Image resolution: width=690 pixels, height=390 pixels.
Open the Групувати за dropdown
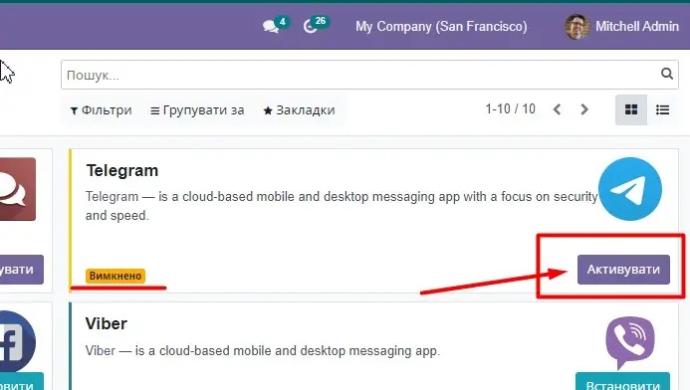pyautogui.click(x=197, y=110)
